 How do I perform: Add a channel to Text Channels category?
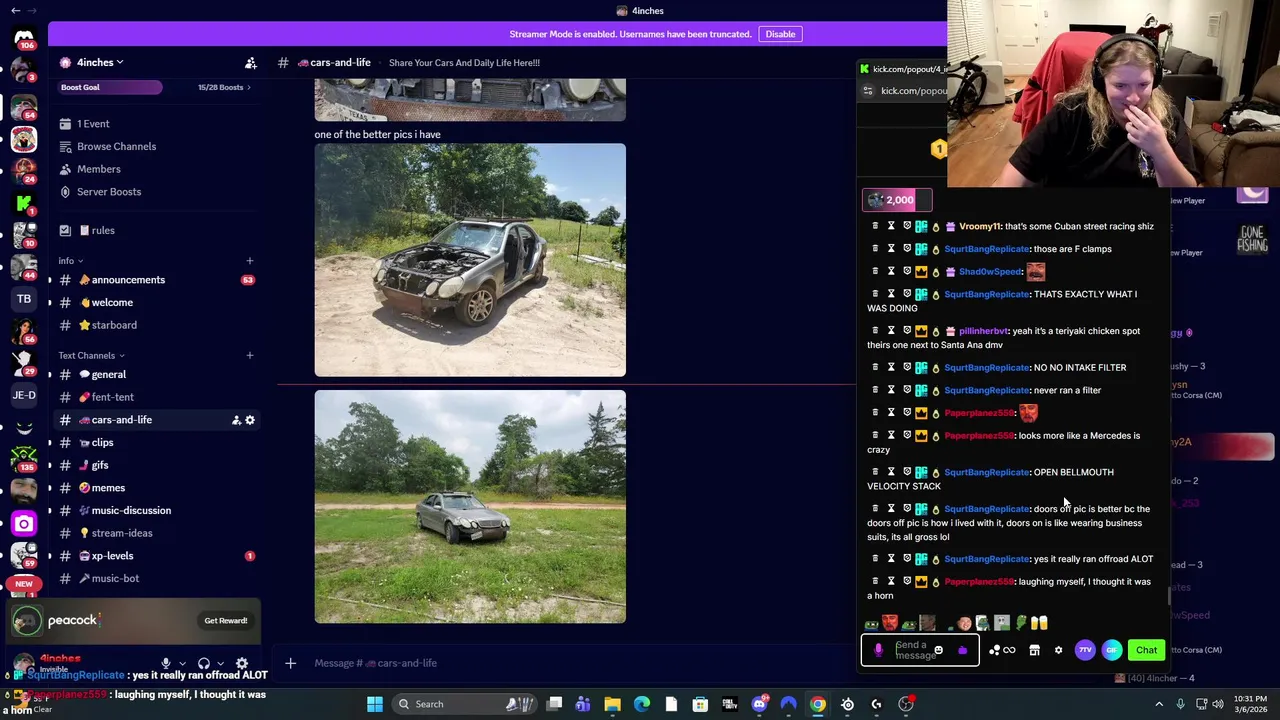(250, 355)
